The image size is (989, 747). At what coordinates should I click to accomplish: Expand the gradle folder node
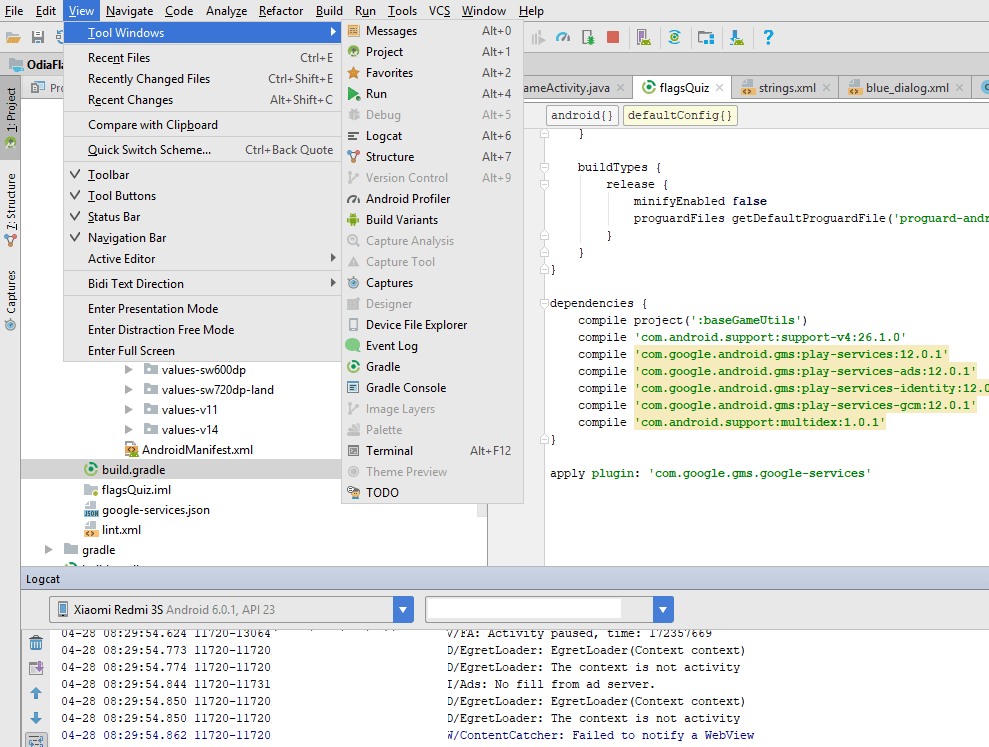(49, 550)
